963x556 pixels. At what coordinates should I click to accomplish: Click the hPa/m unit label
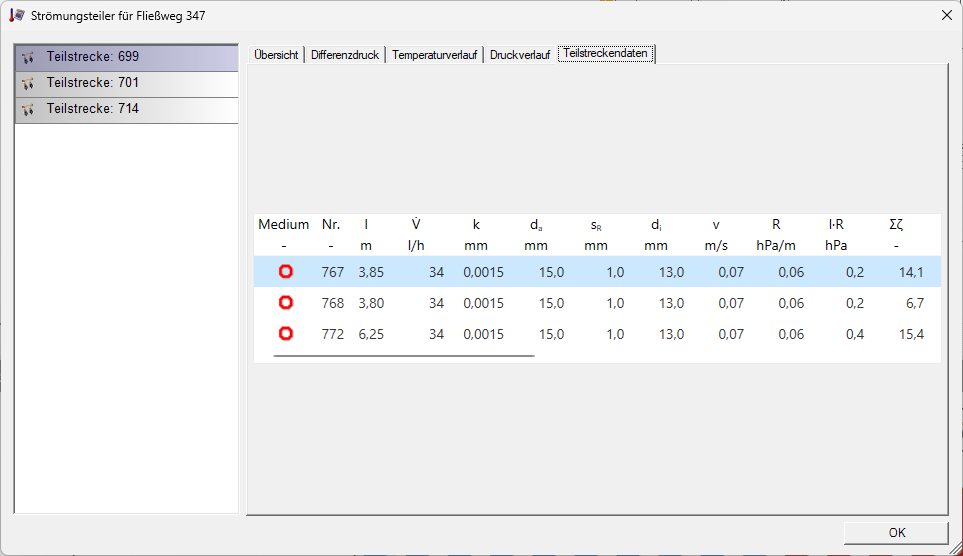point(776,246)
